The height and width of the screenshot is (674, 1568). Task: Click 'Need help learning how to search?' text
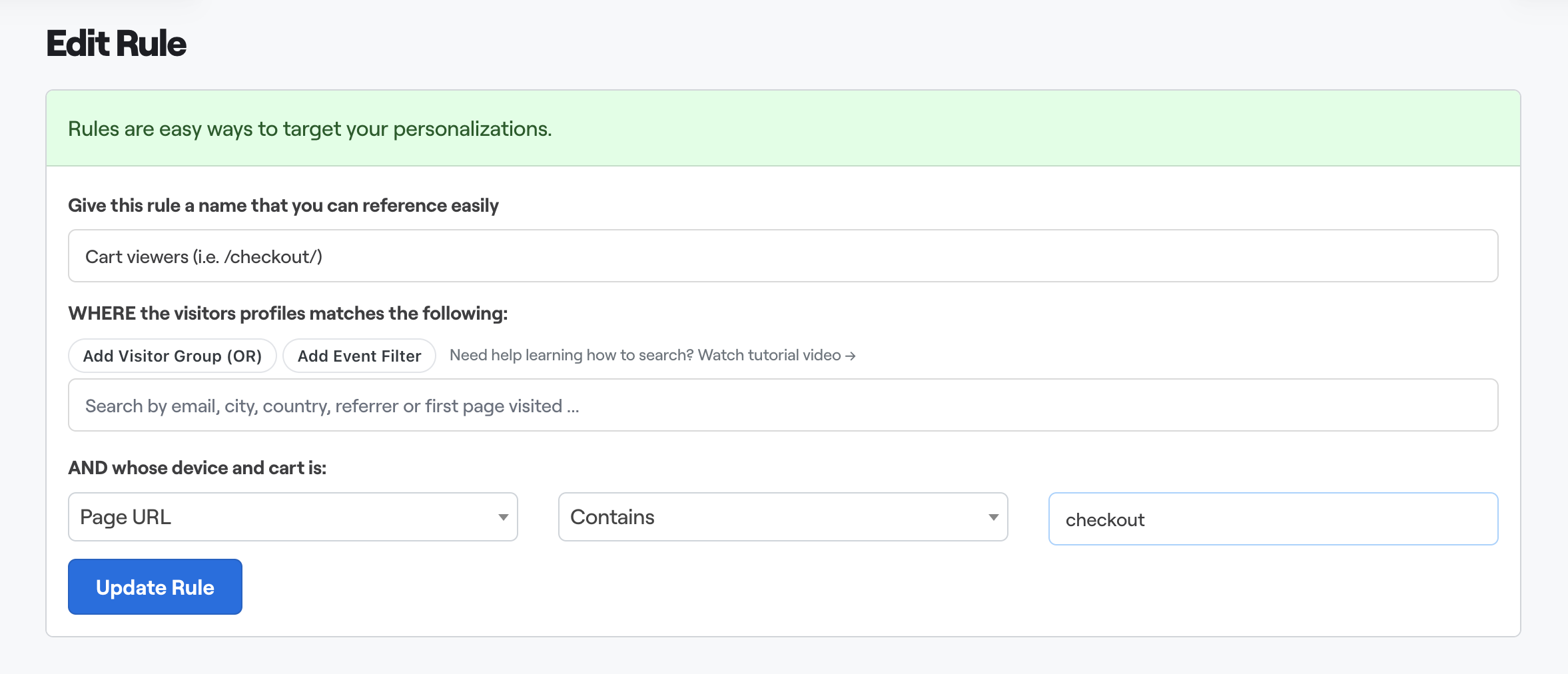(x=572, y=356)
